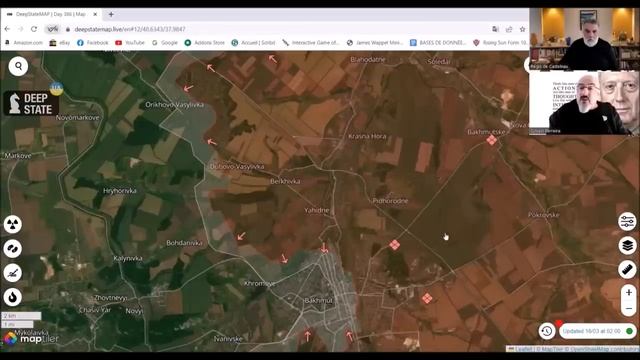Click the Hryhorivka map label
This screenshot has width=640, height=360.
click(x=120, y=191)
